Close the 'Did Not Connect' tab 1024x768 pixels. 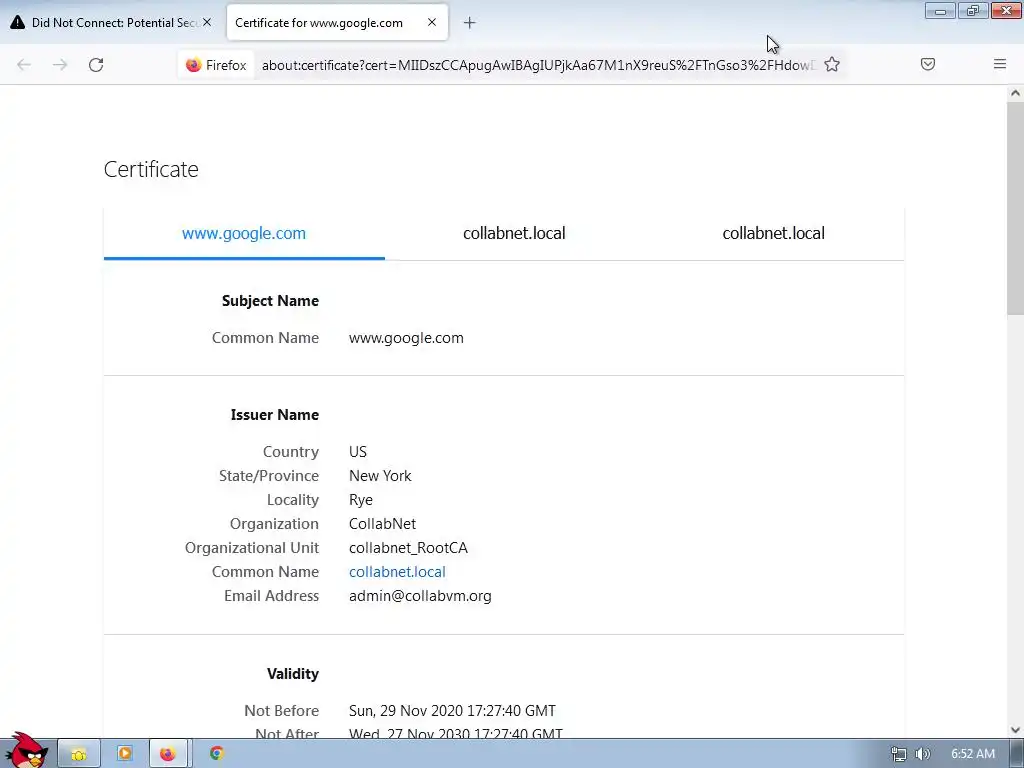pos(207,22)
